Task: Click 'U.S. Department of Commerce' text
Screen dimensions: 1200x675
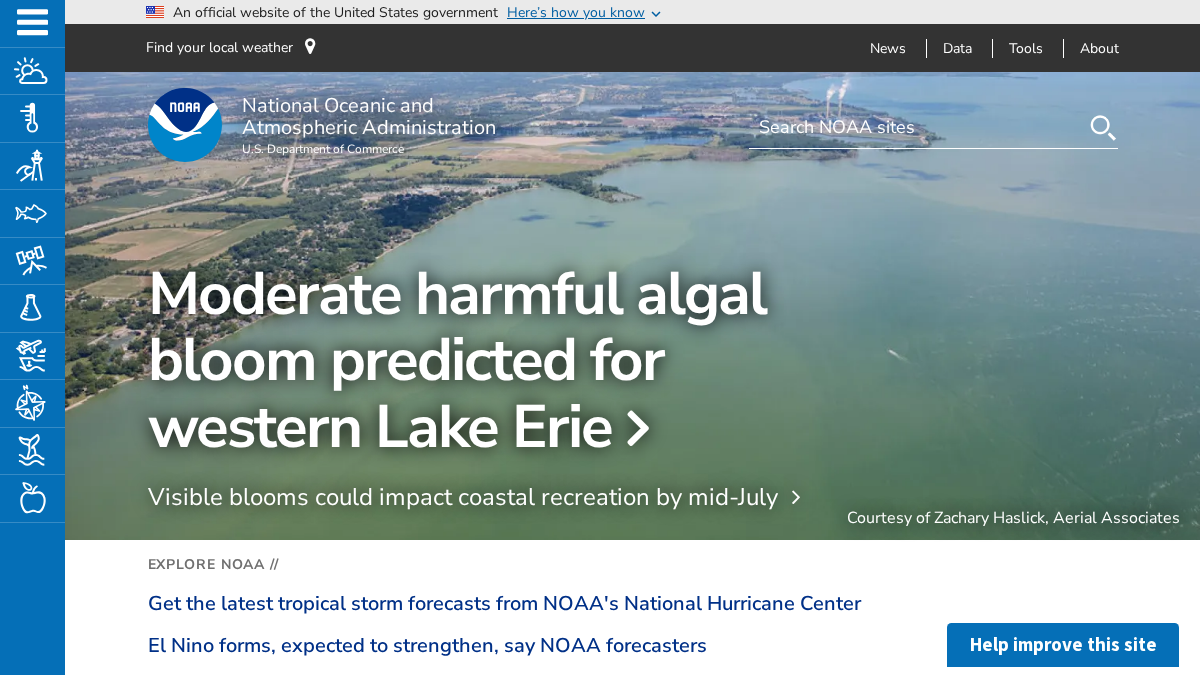Action: click(x=323, y=150)
